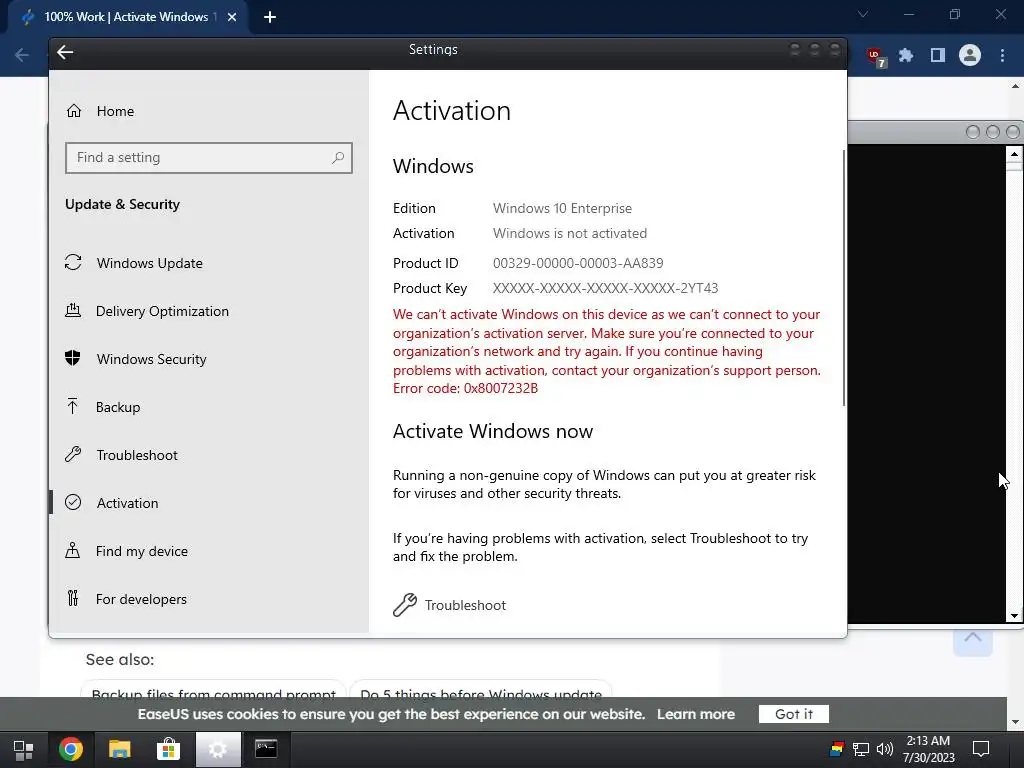
Task: Click the Windows is not activated text
Action: click(x=569, y=233)
